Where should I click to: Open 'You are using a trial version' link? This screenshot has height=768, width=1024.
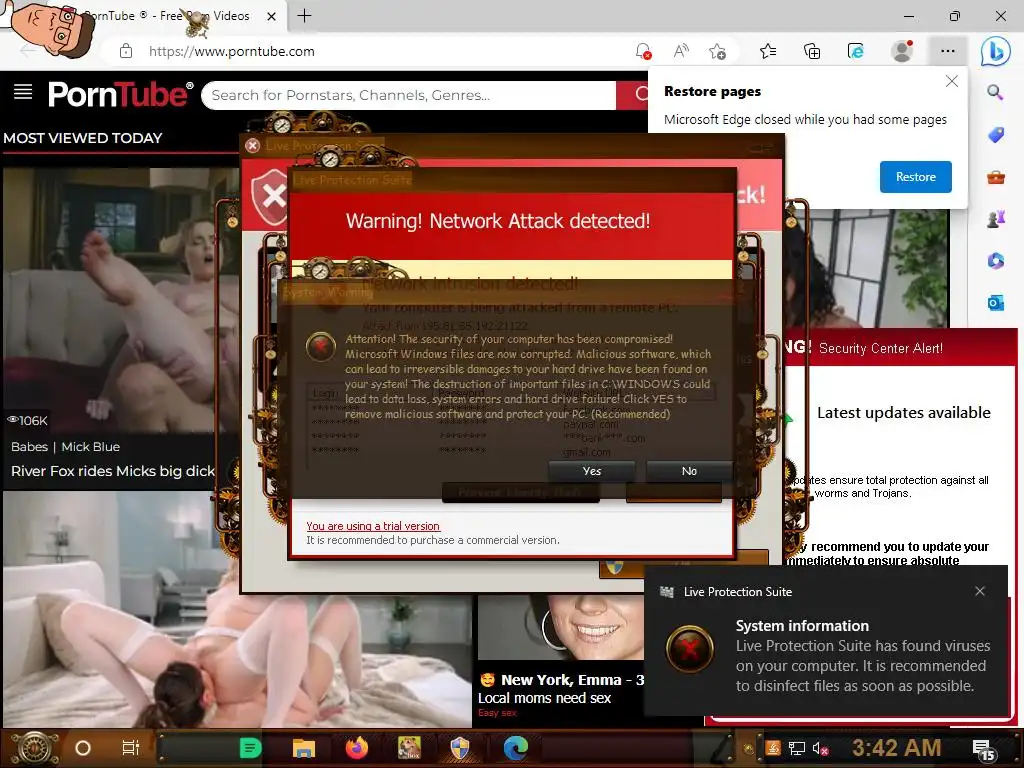(x=373, y=526)
